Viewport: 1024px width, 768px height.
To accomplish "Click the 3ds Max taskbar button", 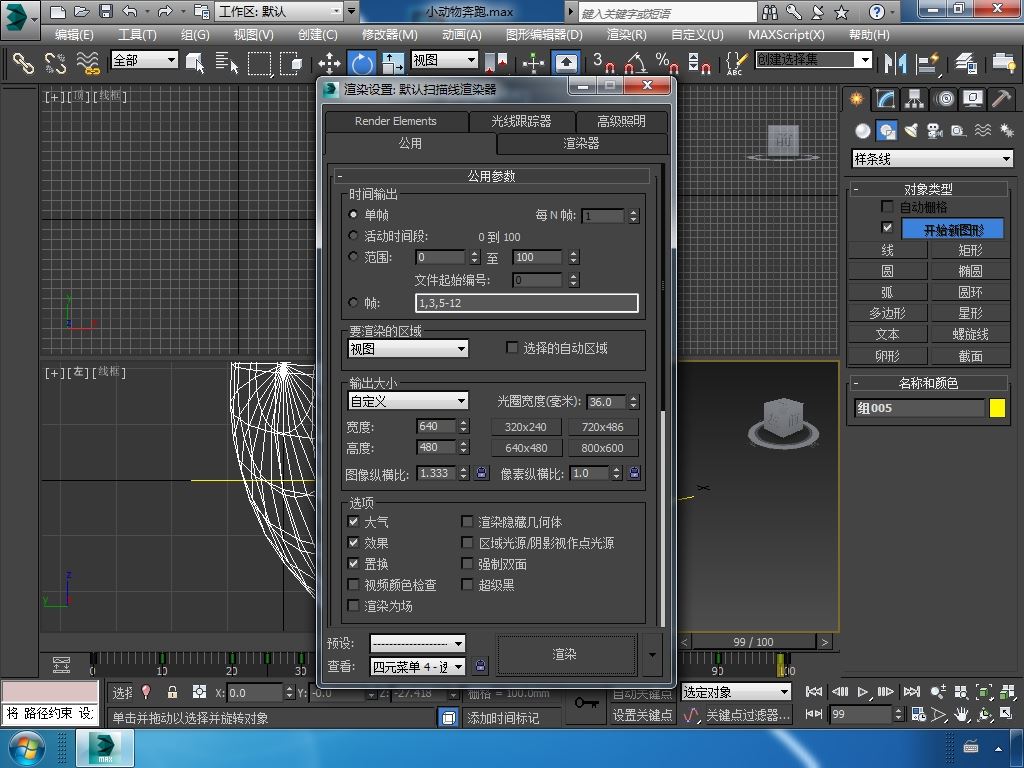I will coord(105,748).
